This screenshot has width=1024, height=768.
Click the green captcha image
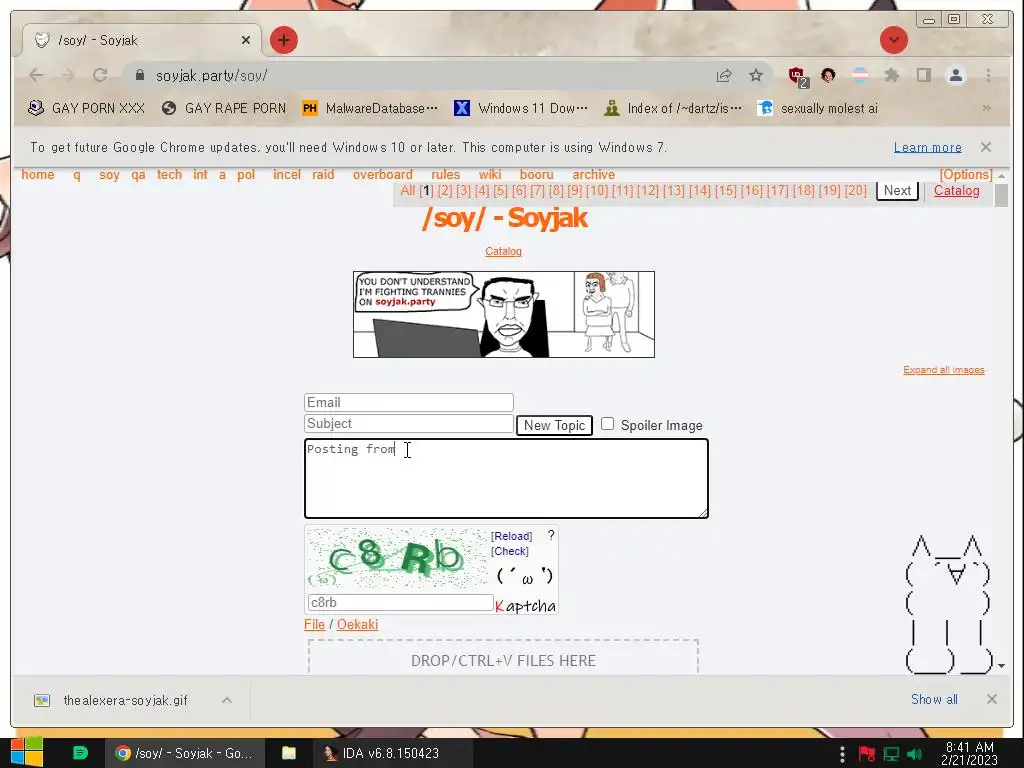coord(397,558)
